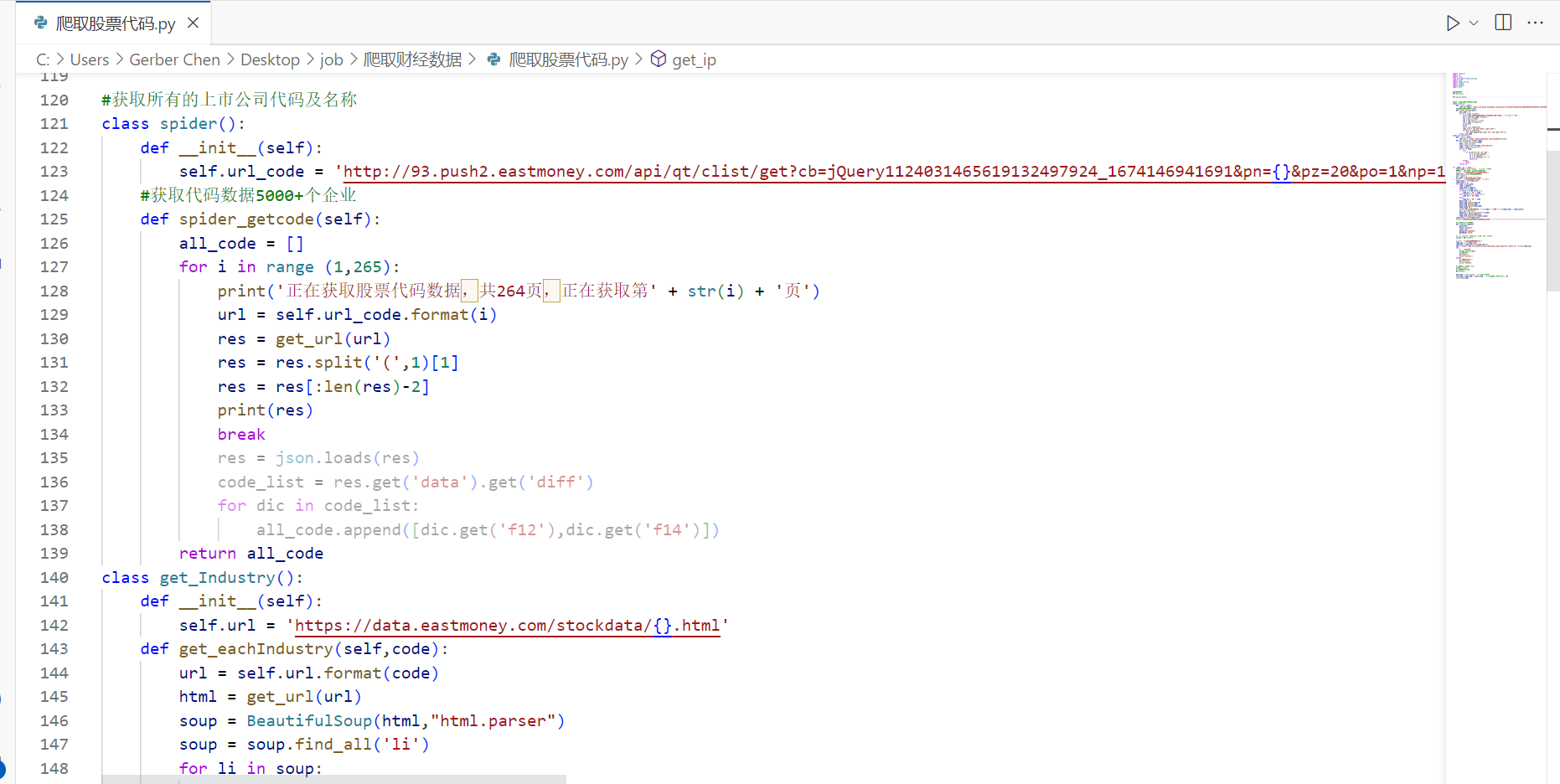Click 'class get_Industry():' line

pyautogui.click(x=203, y=578)
